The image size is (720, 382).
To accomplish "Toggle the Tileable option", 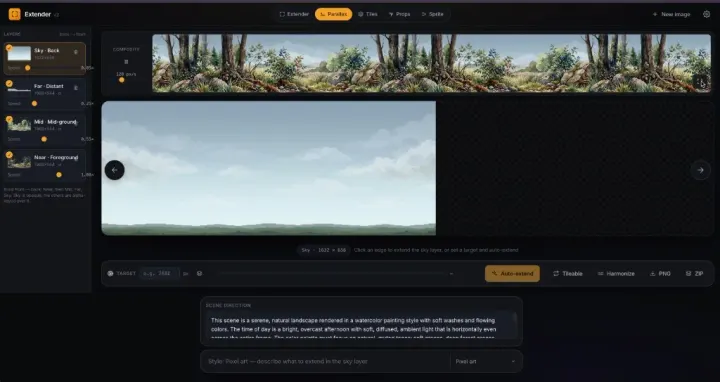I will (568, 273).
